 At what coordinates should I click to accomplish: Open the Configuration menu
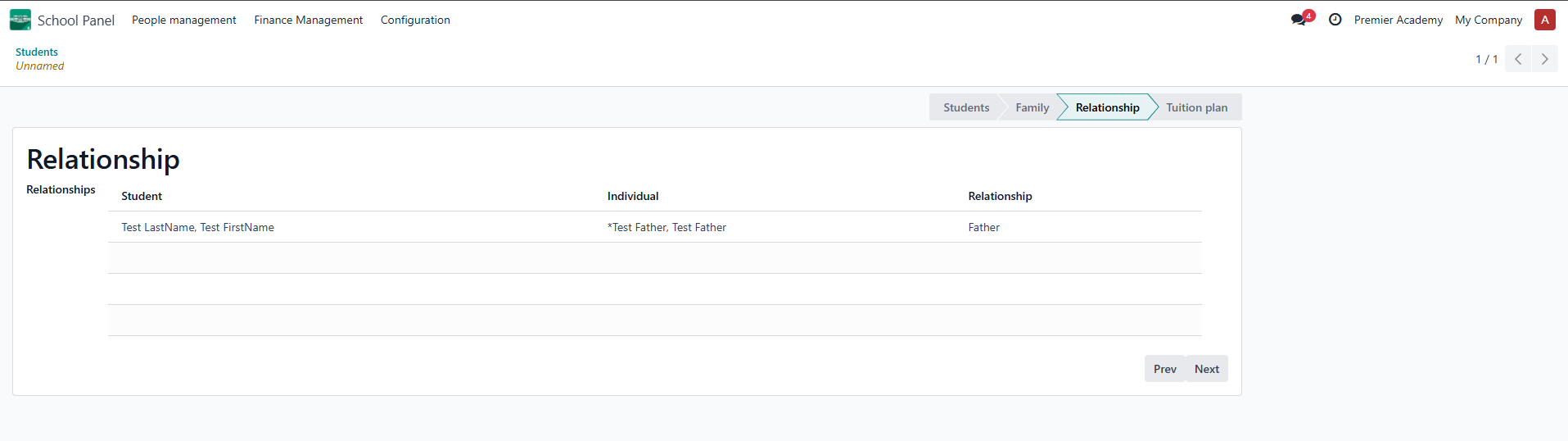click(x=415, y=20)
